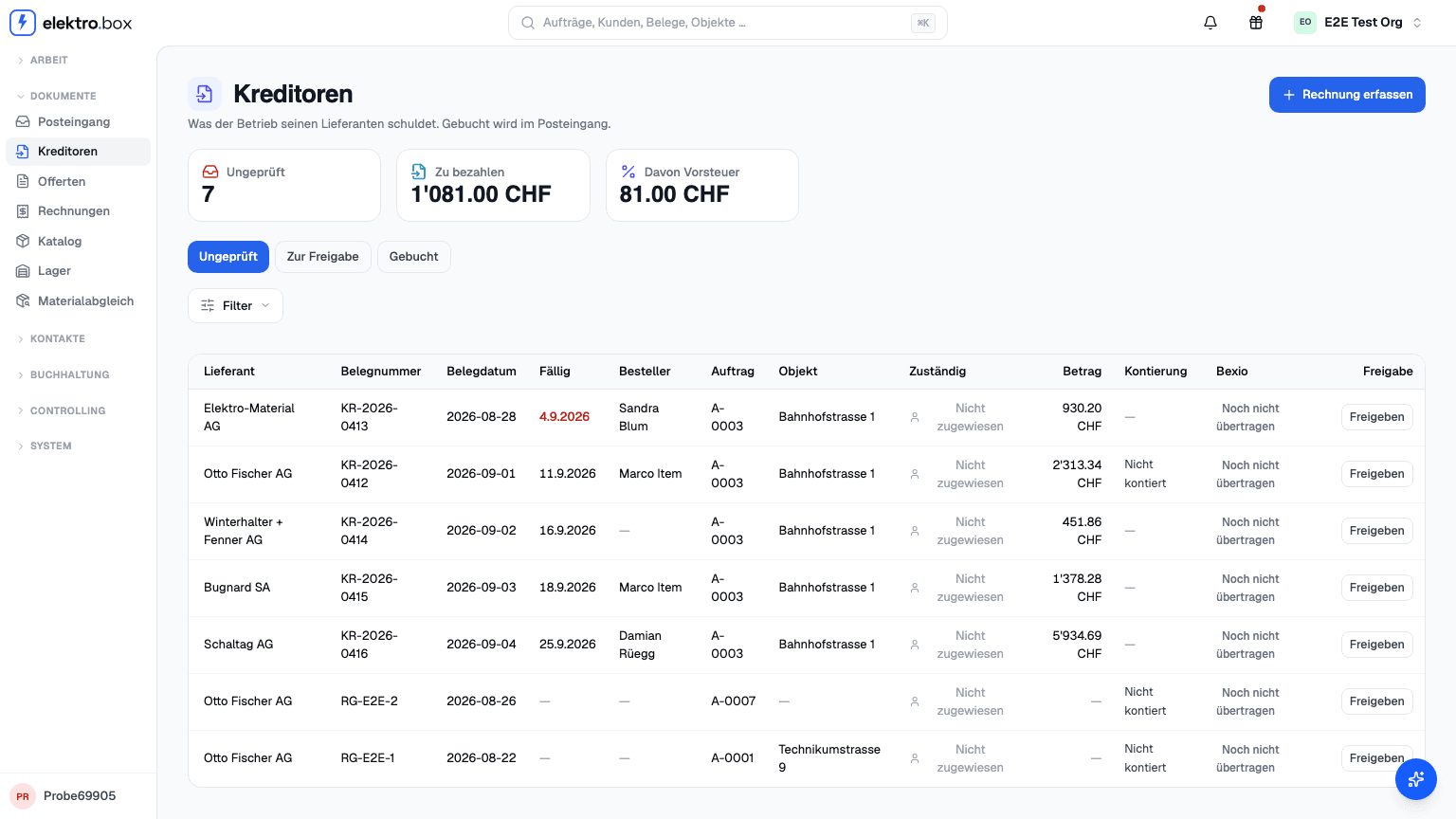Image resolution: width=1456 pixels, height=819 pixels.
Task: Click Freigeben for Bugnard SA
Action: tap(1376, 588)
